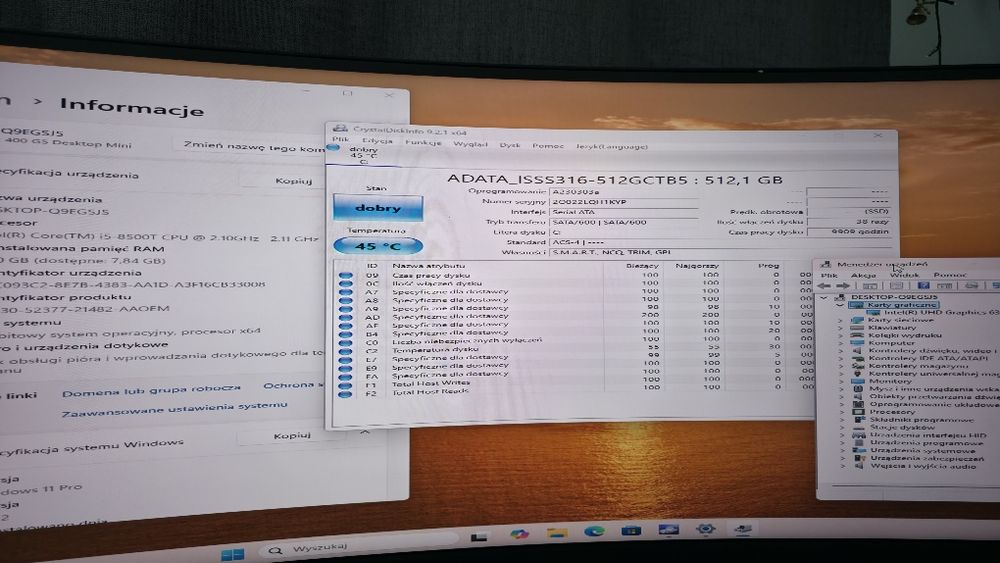This screenshot has width=1000, height=563.
Task: Open Wygląd menu in CrystalDiskInfo
Action: tap(470, 144)
